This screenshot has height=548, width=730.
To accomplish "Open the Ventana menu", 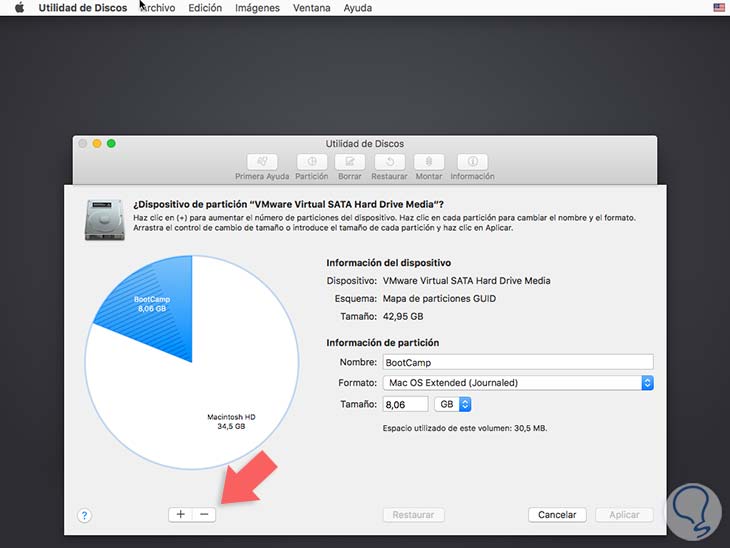I will 311,8.
